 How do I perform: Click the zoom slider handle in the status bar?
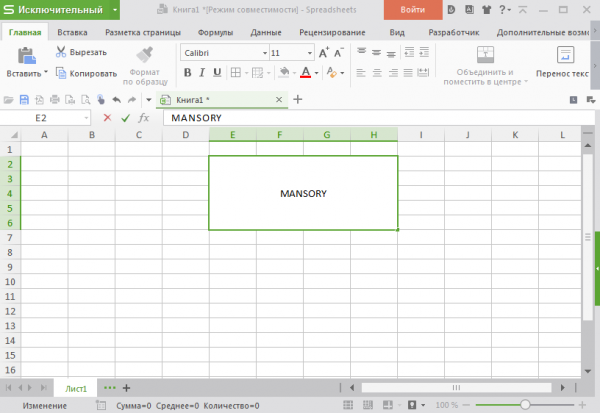click(526, 405)
